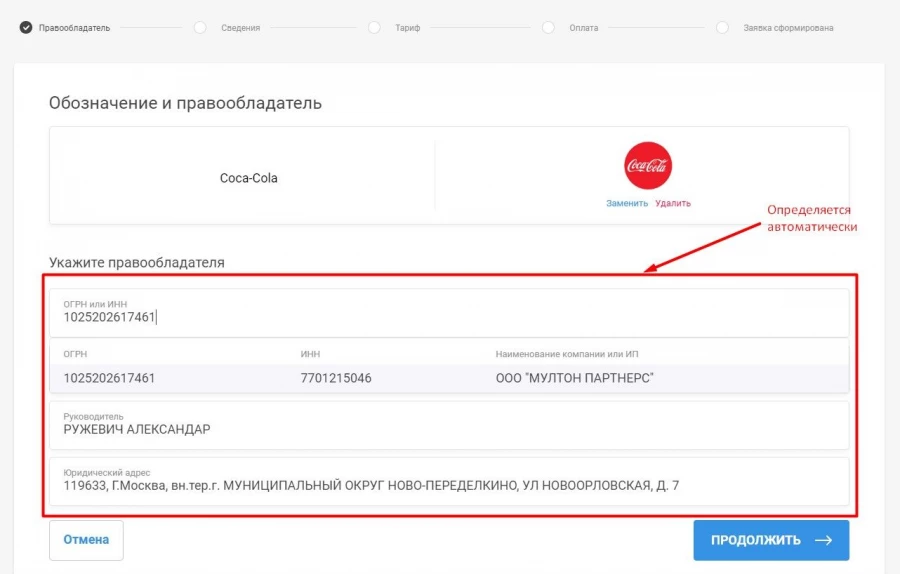The height and width of the screenshot is (574, 900).
Task: Click heading Обозначение и правообладатель
Action: click(x=185, y=103)
